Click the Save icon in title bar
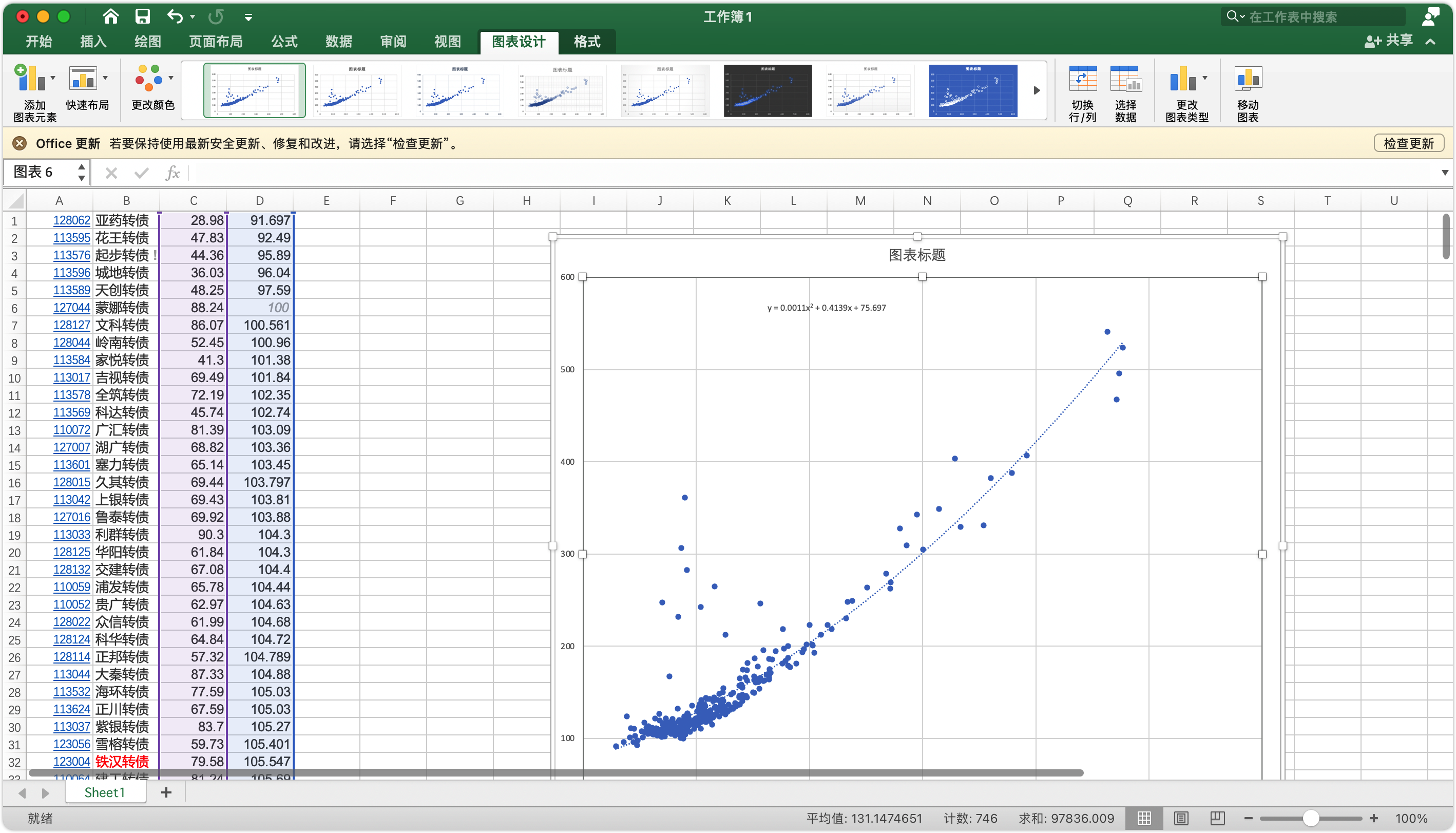1456x833 pixels. 142,16
